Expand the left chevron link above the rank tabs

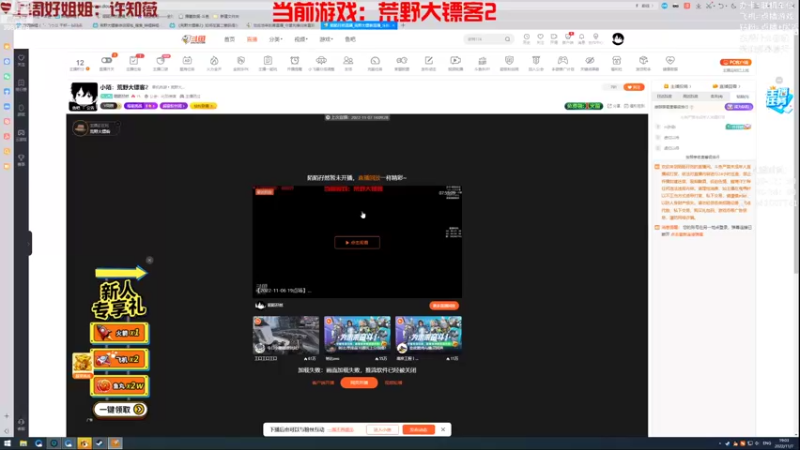(677, 86)
